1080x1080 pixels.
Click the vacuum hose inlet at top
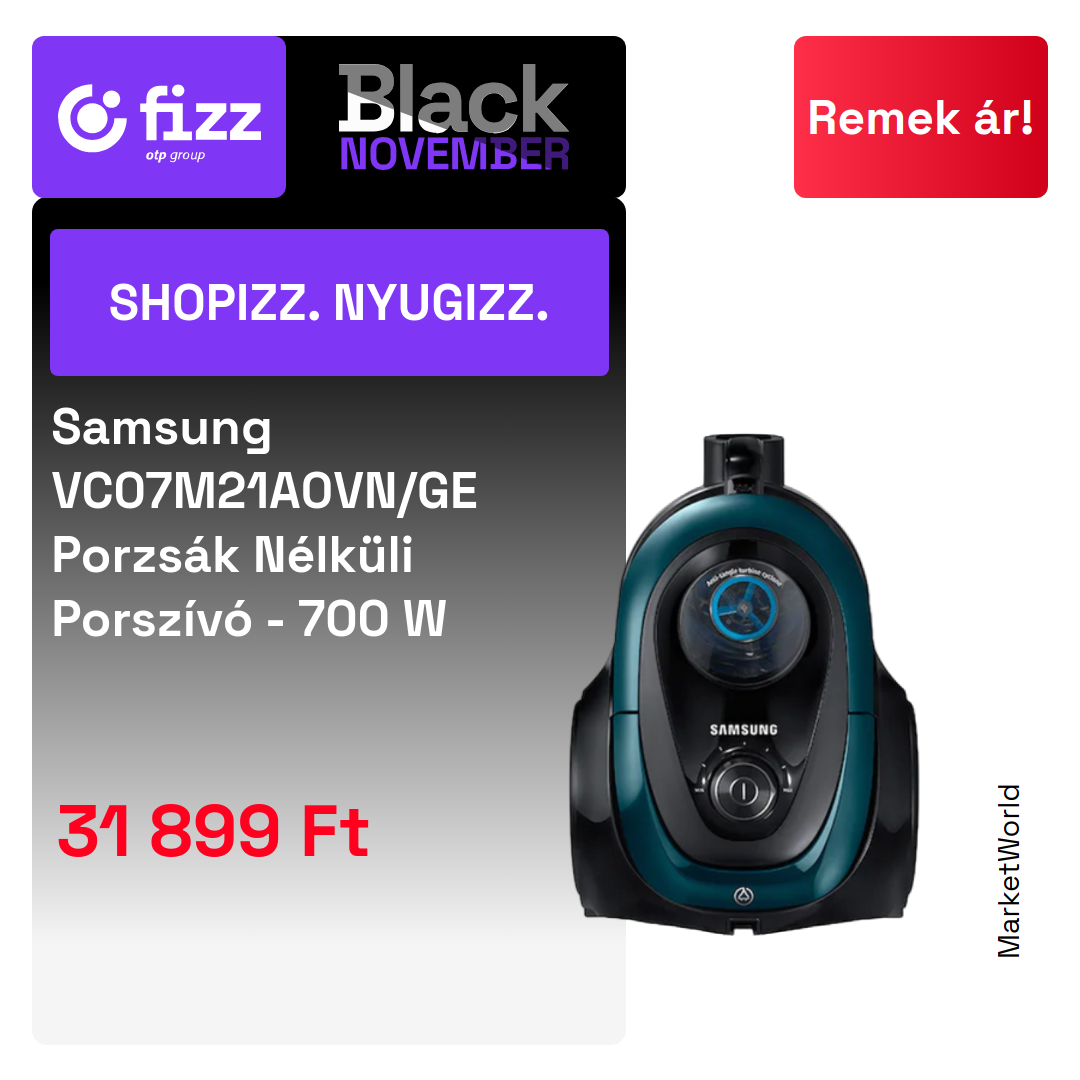[x=744, y=457]
